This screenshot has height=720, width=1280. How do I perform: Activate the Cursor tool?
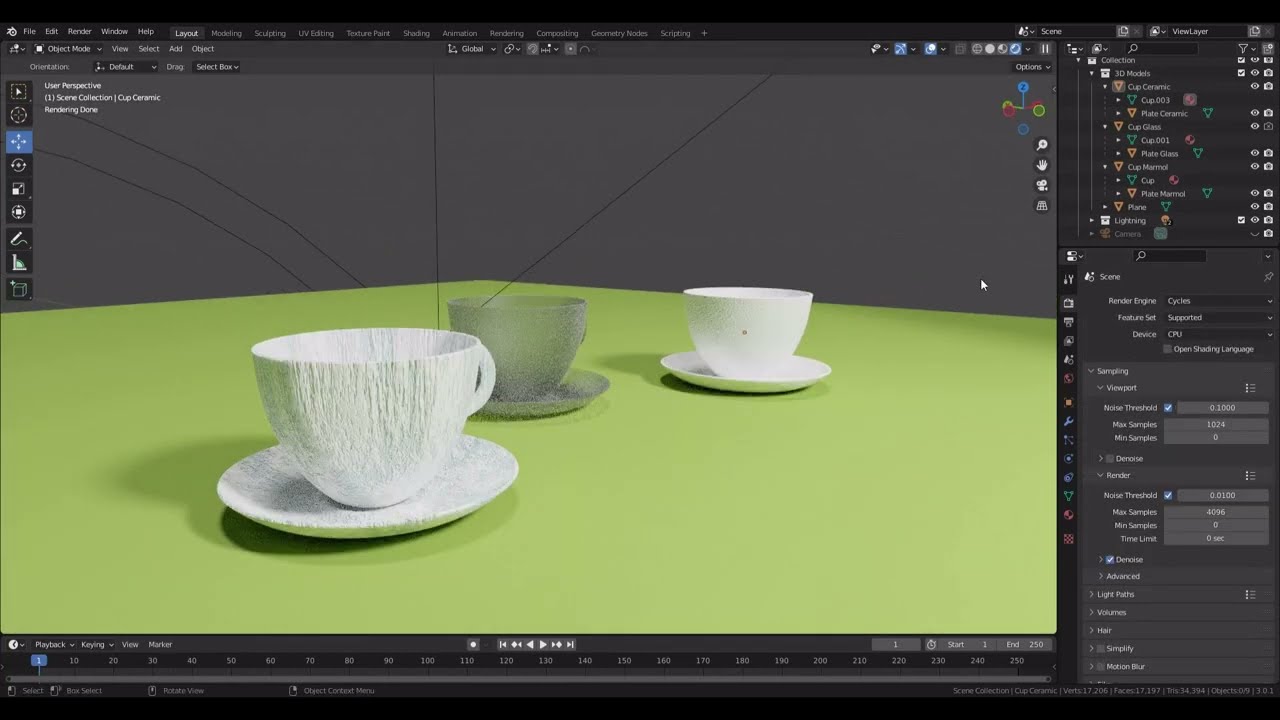[x=18, y=115]
